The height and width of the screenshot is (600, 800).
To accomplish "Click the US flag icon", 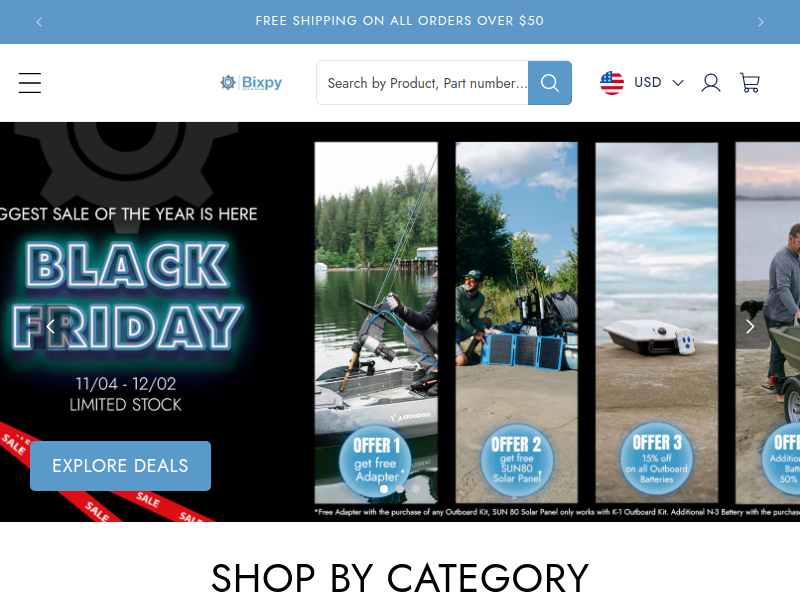I will click(612, 83).
